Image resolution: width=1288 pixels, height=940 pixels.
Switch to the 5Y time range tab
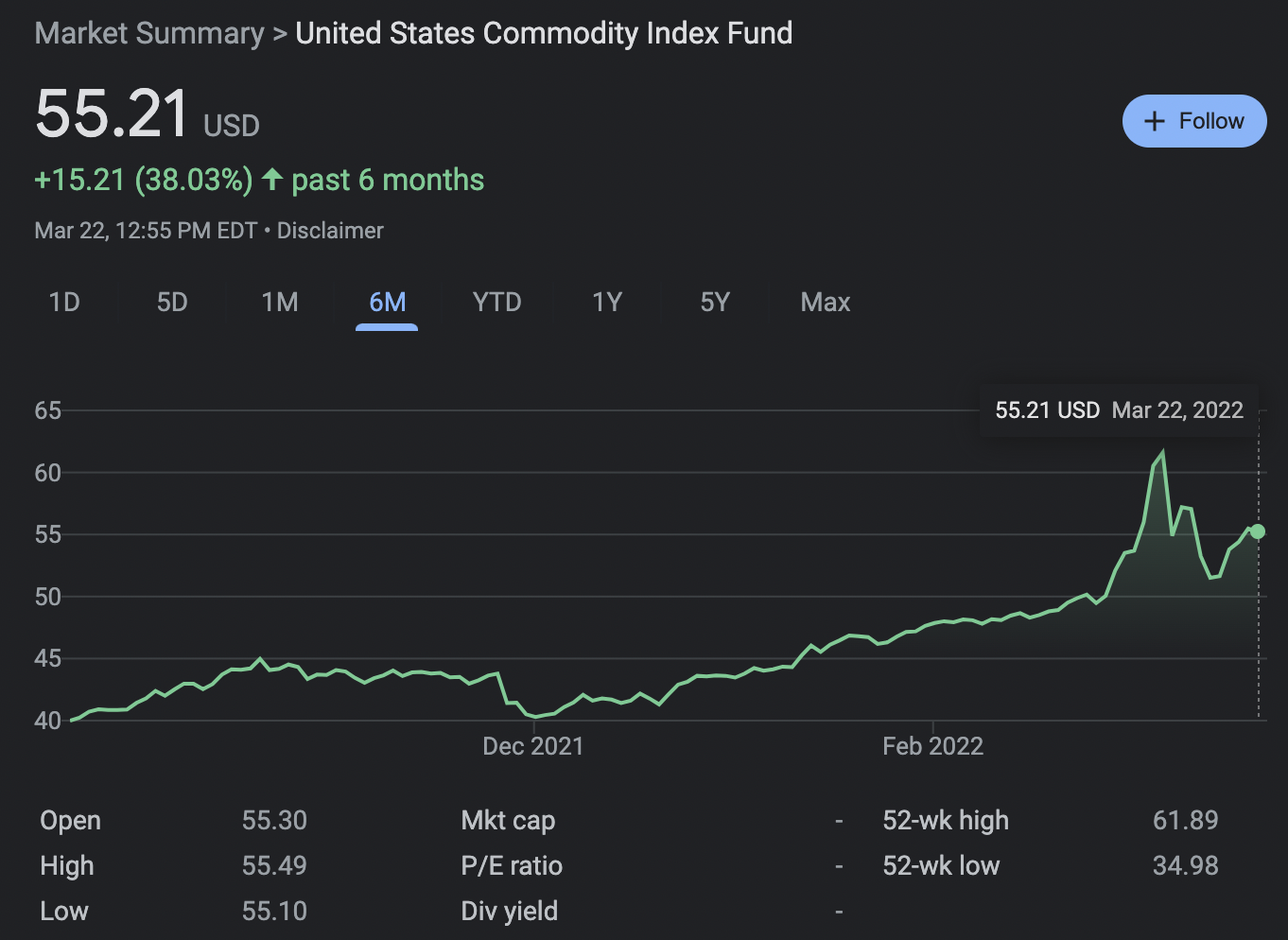coord(715,303)
